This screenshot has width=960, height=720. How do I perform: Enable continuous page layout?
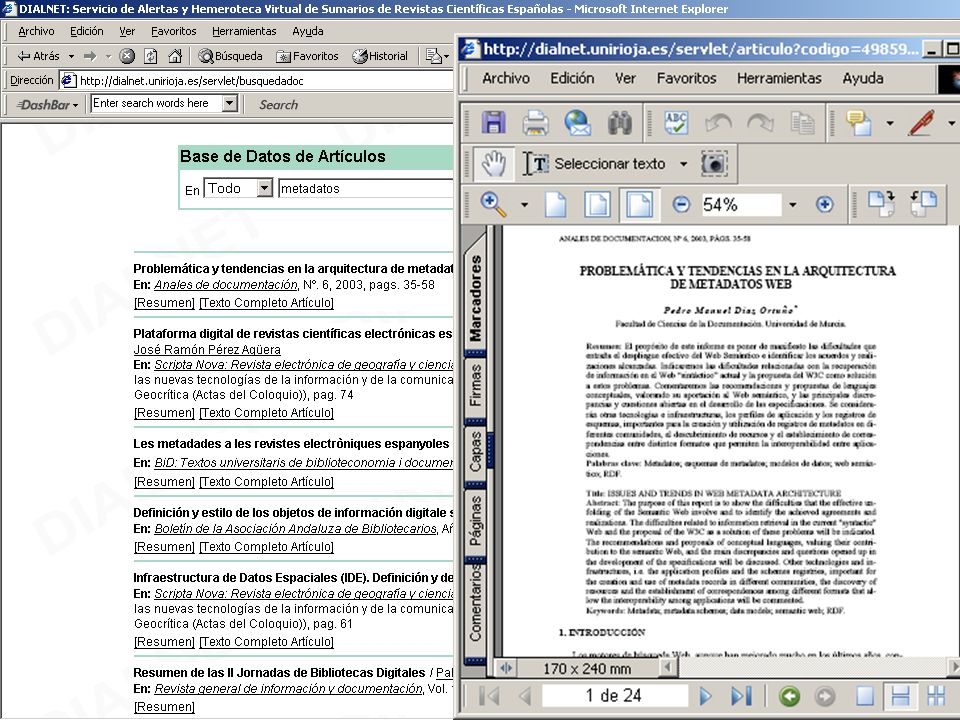point(900,696)
